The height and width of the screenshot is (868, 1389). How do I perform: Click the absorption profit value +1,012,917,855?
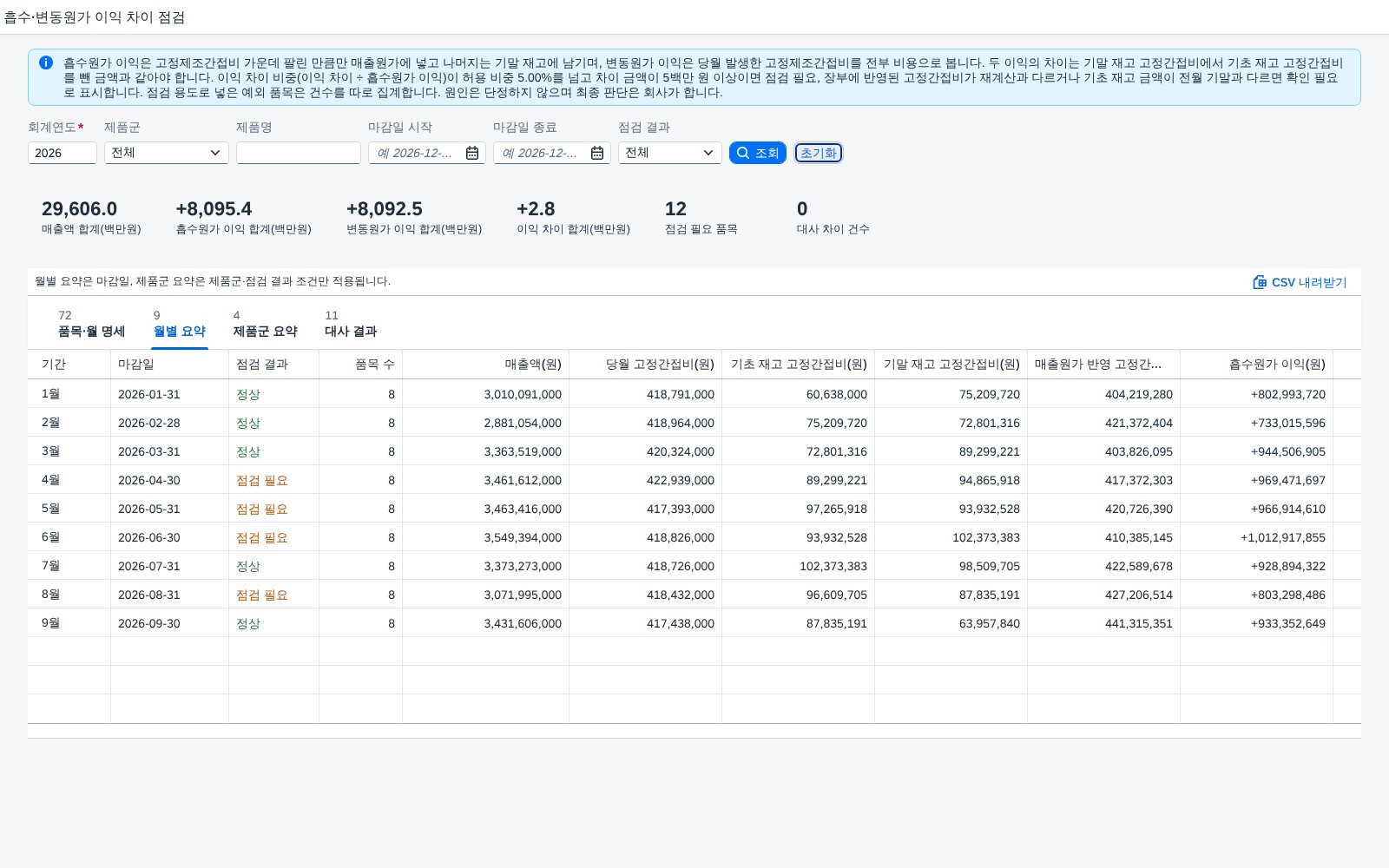coord(1283,537)
